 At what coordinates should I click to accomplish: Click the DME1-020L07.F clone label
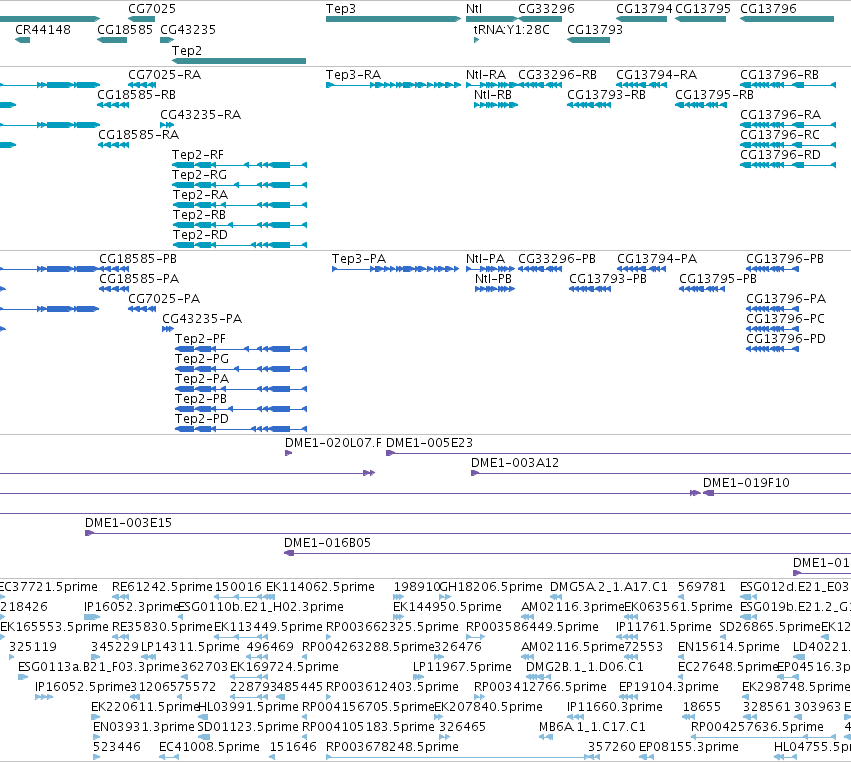pos(333,442)
